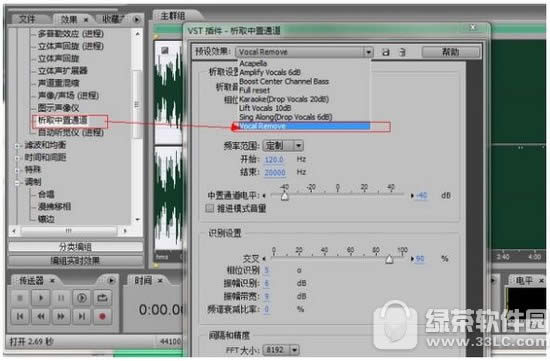550x361 pixels.
Task: Close the 时间 panel tab with its x
Action: [160, 281]
